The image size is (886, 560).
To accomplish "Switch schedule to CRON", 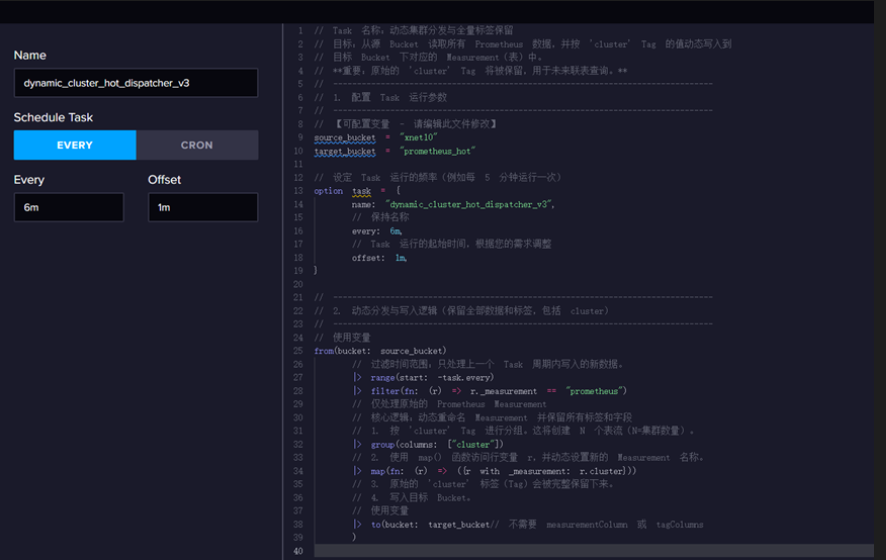I will tap(197, 145).
